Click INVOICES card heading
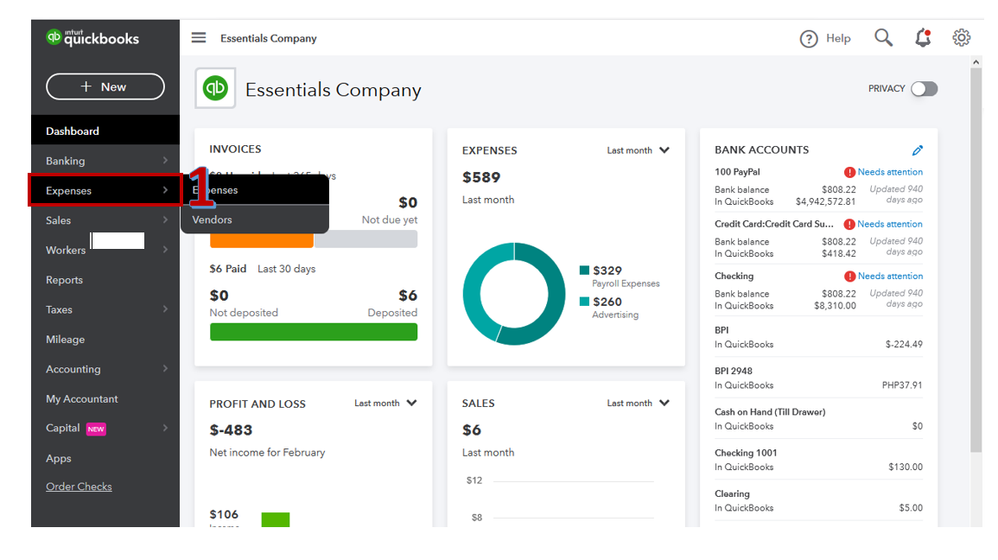998x560 pixels. coord(235,149)
